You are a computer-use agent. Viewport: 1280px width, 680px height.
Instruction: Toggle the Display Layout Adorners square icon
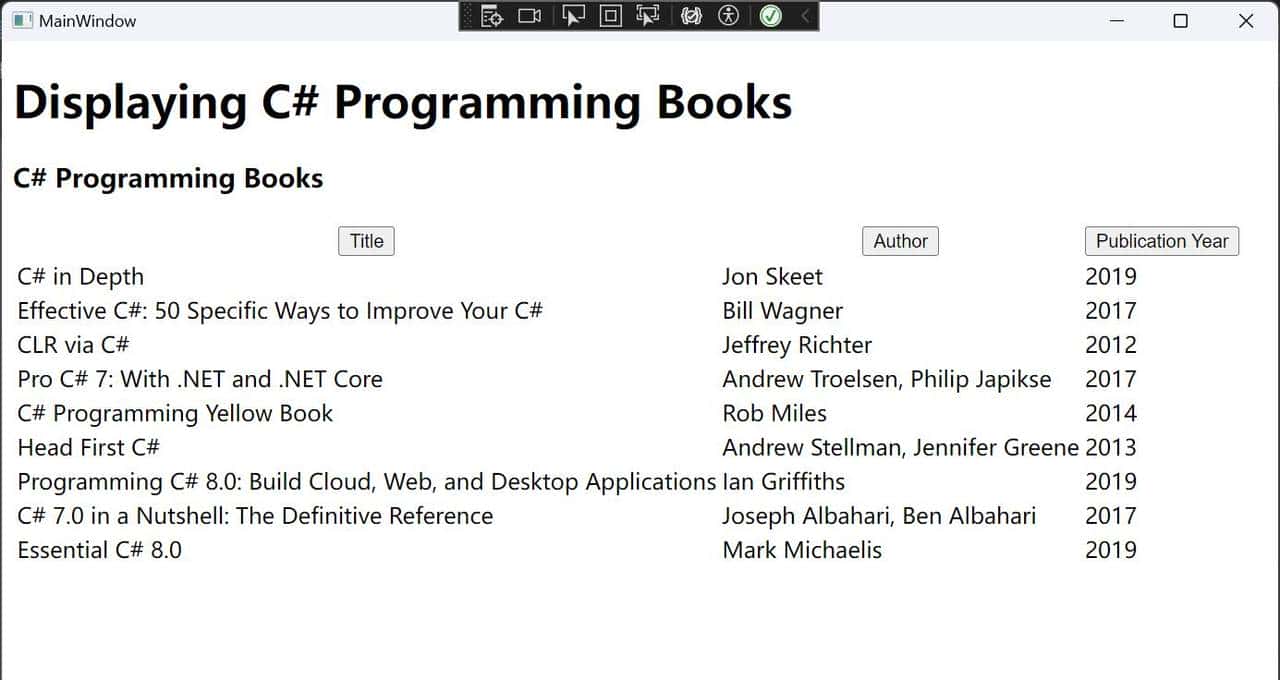610,16
